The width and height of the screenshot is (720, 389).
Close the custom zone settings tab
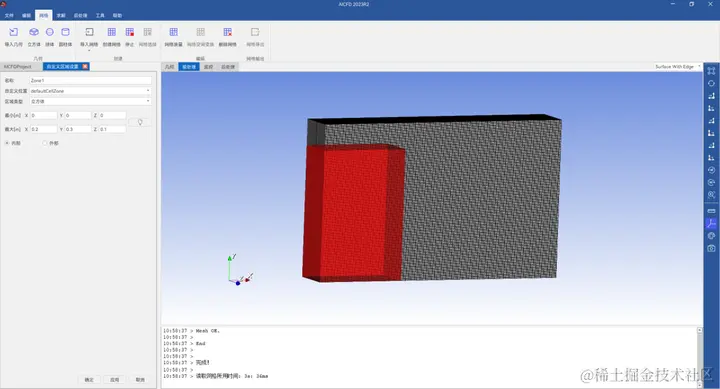(x=85, y=67)
